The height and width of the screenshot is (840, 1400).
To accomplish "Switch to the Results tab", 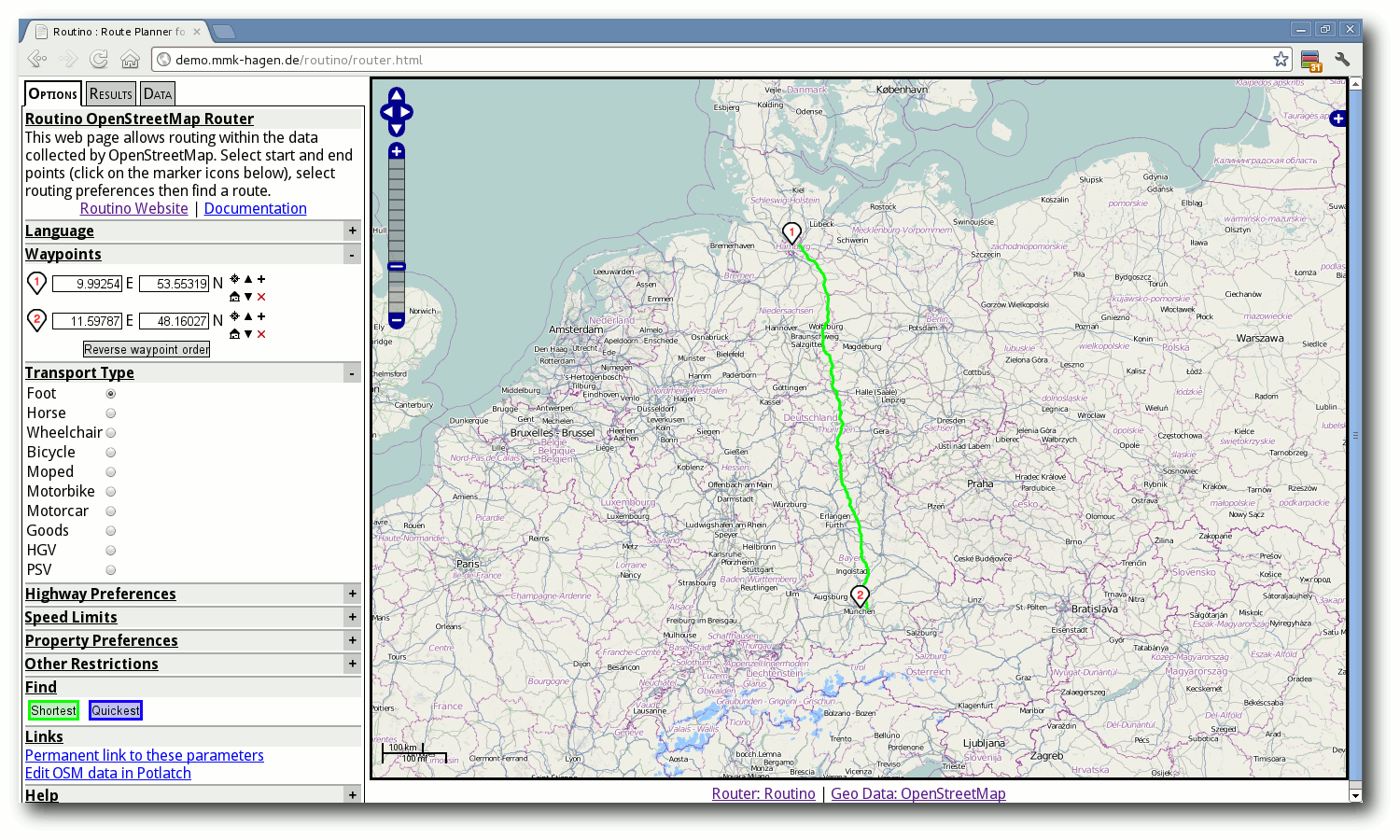I will [x=111, y=94].
